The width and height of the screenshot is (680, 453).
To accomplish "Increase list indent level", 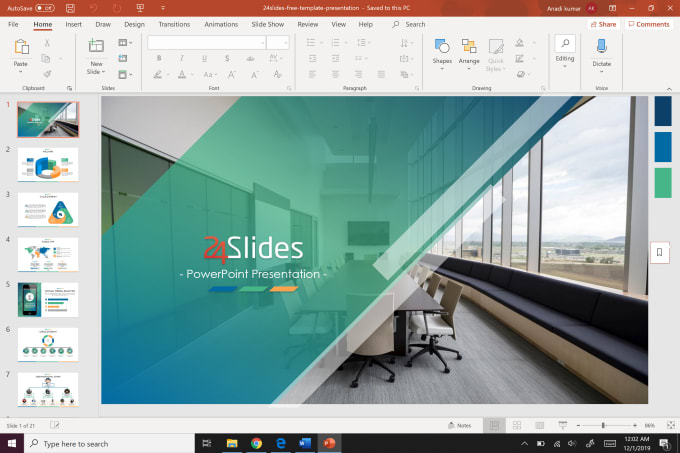I will pyautogui.click(x=335, y=58).
